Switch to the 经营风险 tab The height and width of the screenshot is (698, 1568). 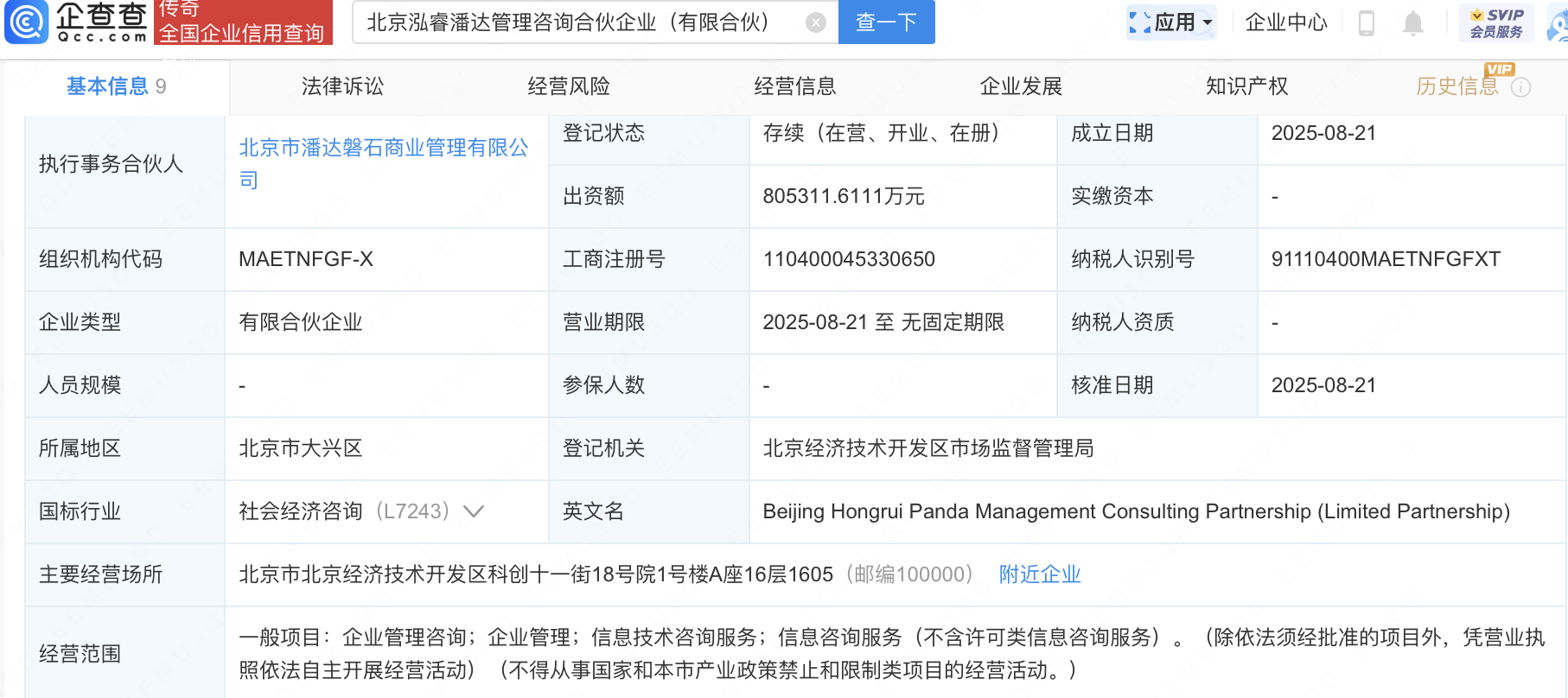pos(569,86)
